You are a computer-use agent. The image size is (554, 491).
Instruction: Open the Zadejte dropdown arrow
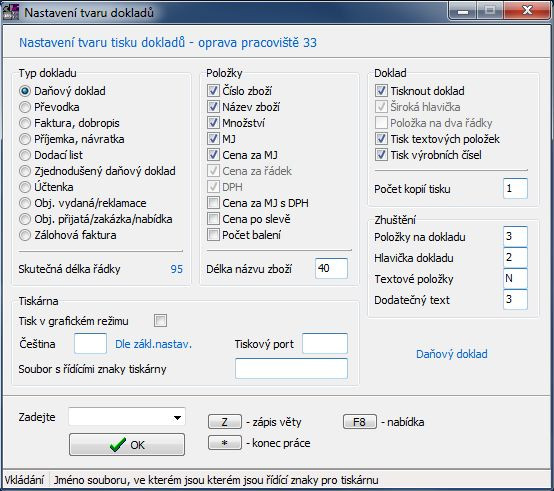[177, 418]
